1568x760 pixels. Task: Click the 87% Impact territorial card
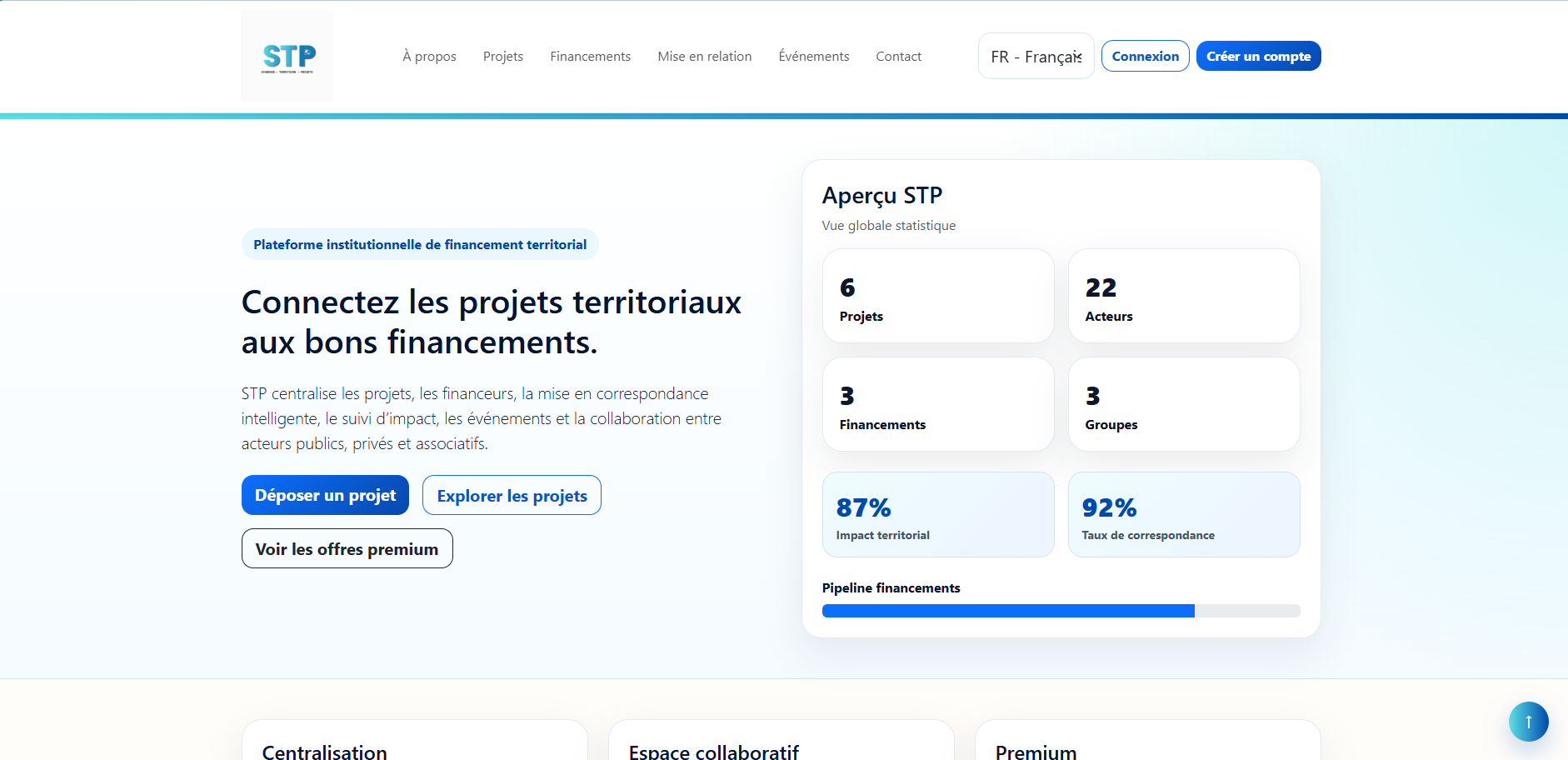pyautogui.click(x=938, y=514)
